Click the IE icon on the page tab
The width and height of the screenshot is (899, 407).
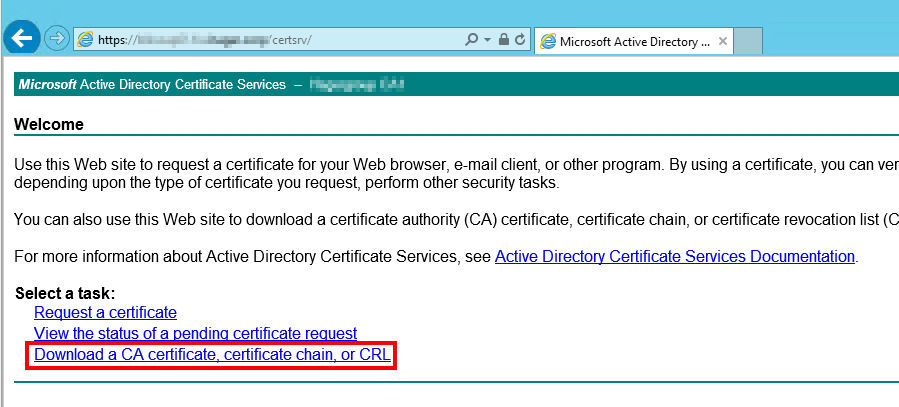(x=548, y=42)
